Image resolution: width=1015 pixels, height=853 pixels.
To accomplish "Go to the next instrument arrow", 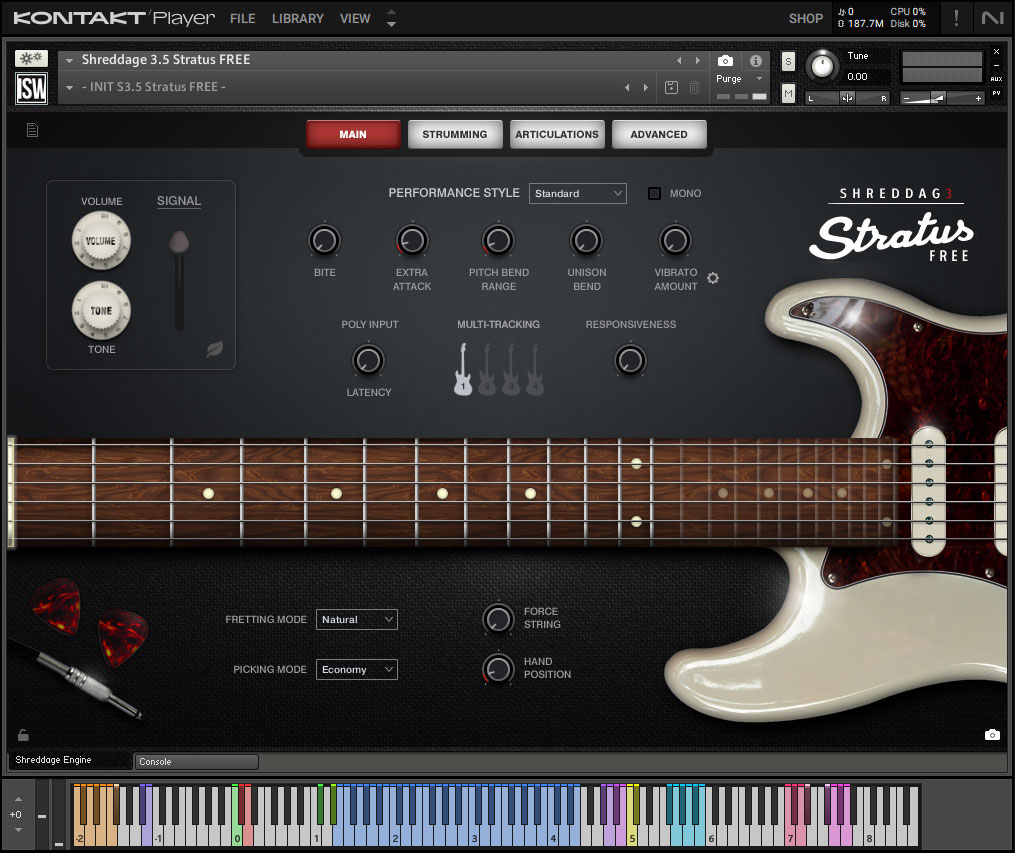I will pyautogui.click(x=698, y=60).
